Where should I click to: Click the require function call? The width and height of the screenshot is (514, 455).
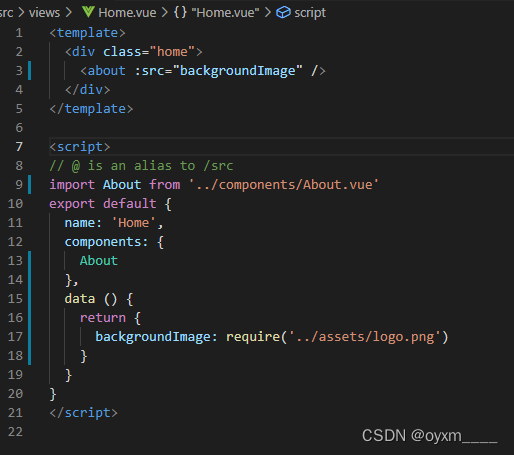[x=253, y=337]
